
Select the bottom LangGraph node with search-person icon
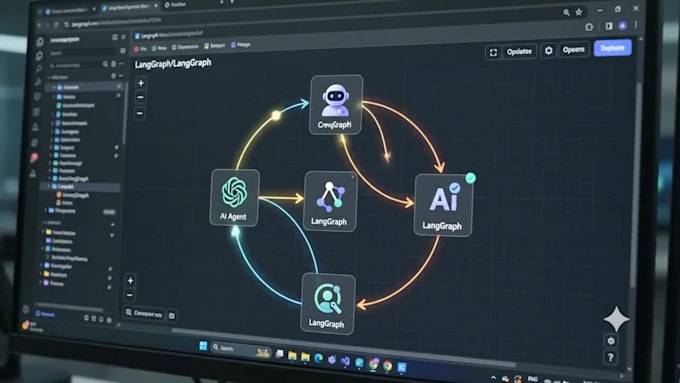(x=327, y=304)
